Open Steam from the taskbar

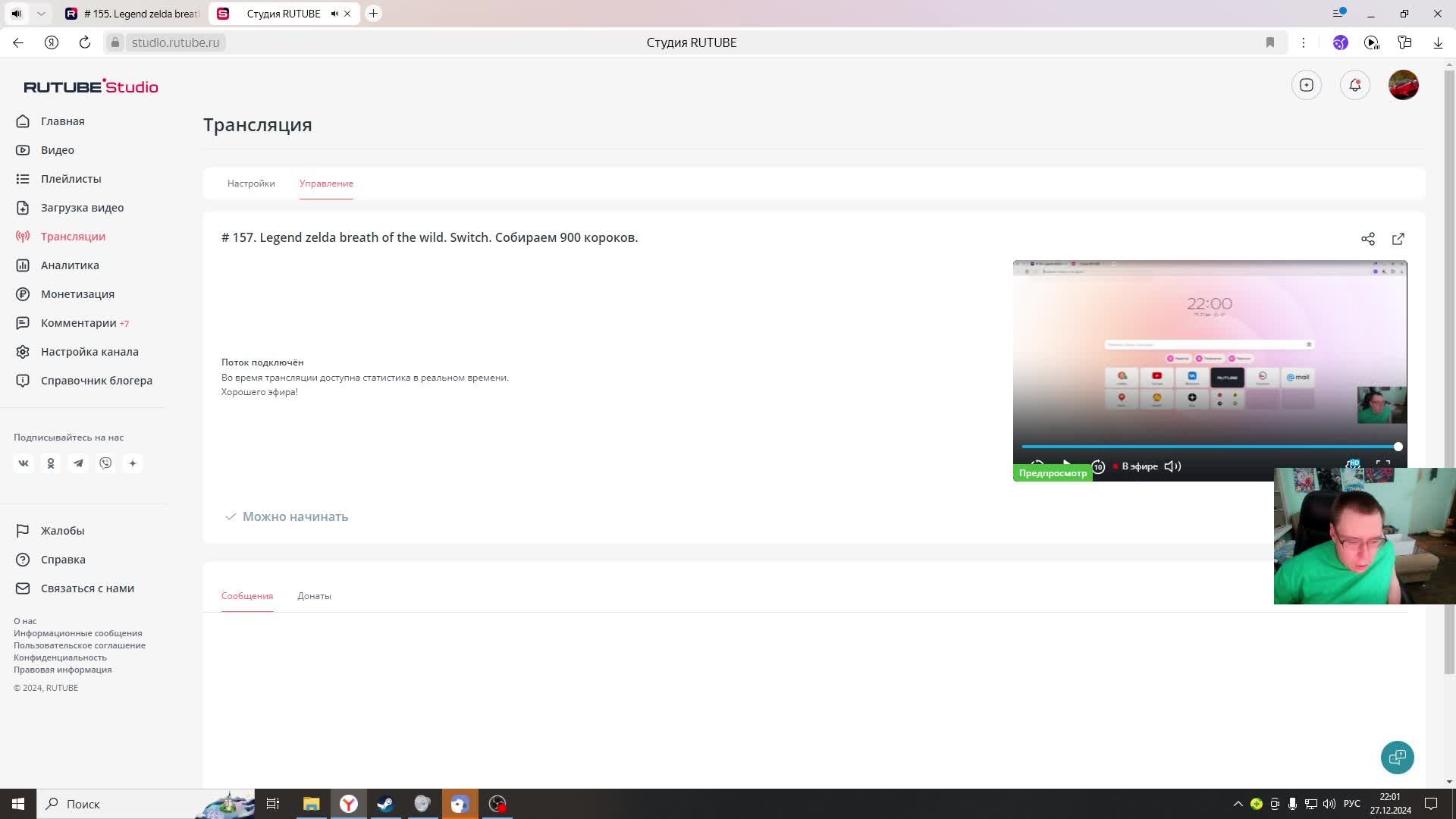click(x=385, y=804)
